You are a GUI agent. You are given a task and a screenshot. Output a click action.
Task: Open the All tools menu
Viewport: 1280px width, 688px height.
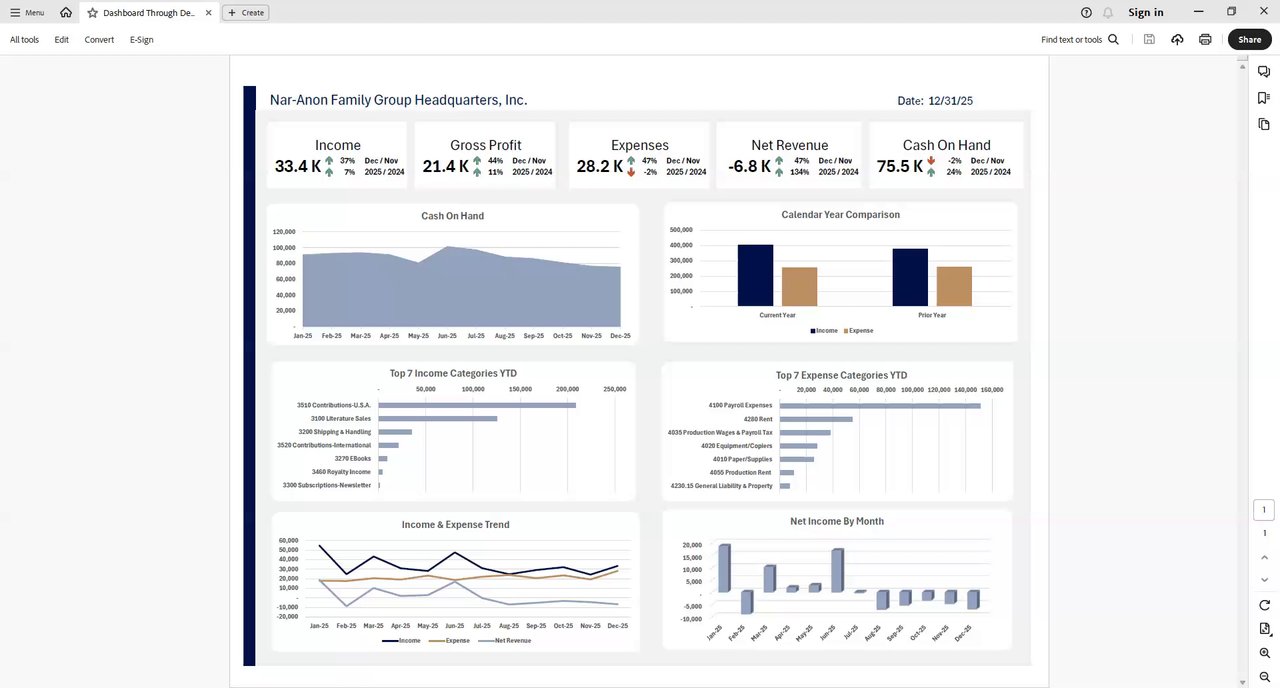24,40
